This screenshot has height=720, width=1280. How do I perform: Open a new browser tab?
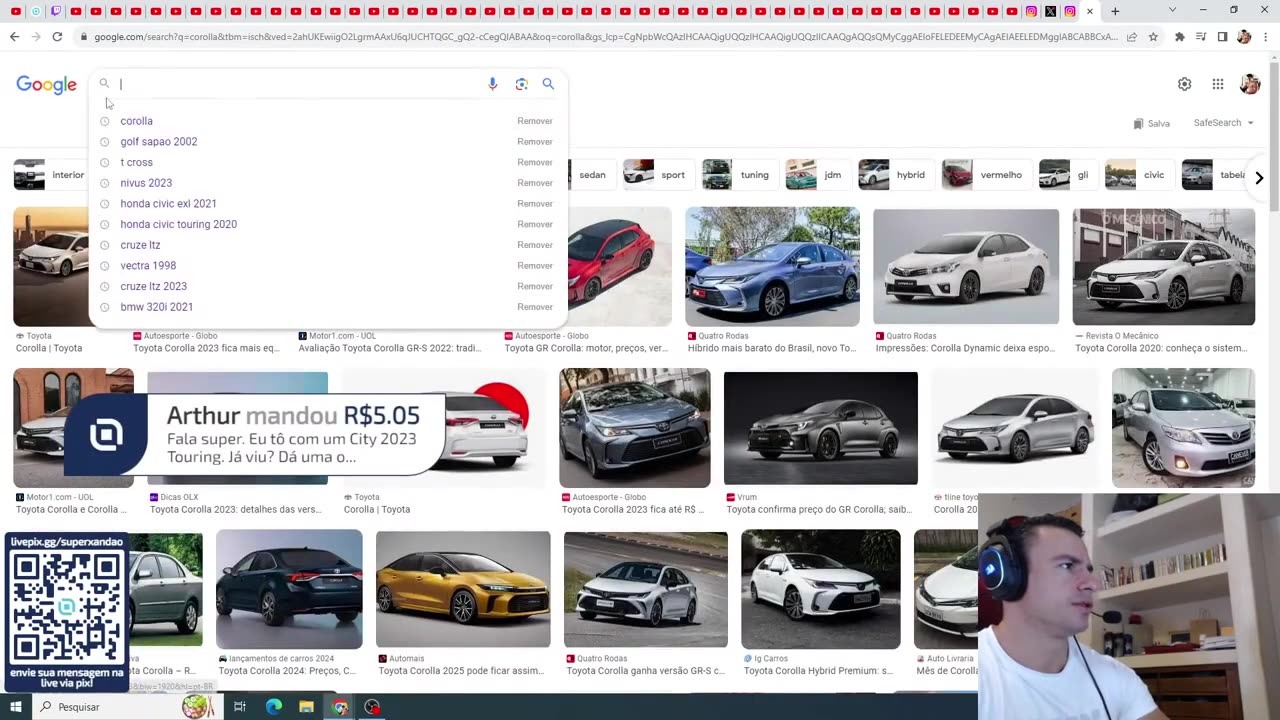tap(1115, 11)
